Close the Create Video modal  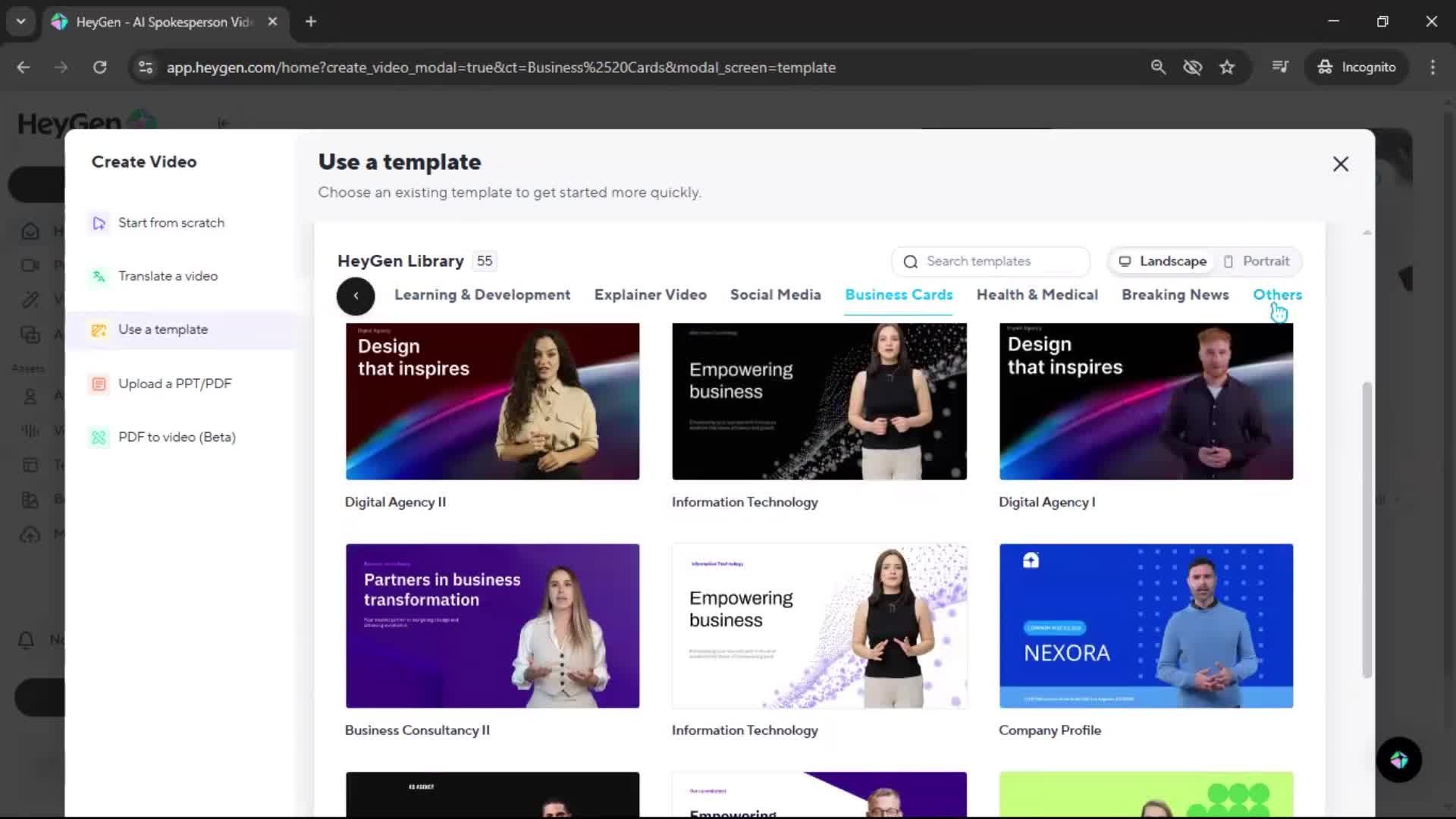1340,164
